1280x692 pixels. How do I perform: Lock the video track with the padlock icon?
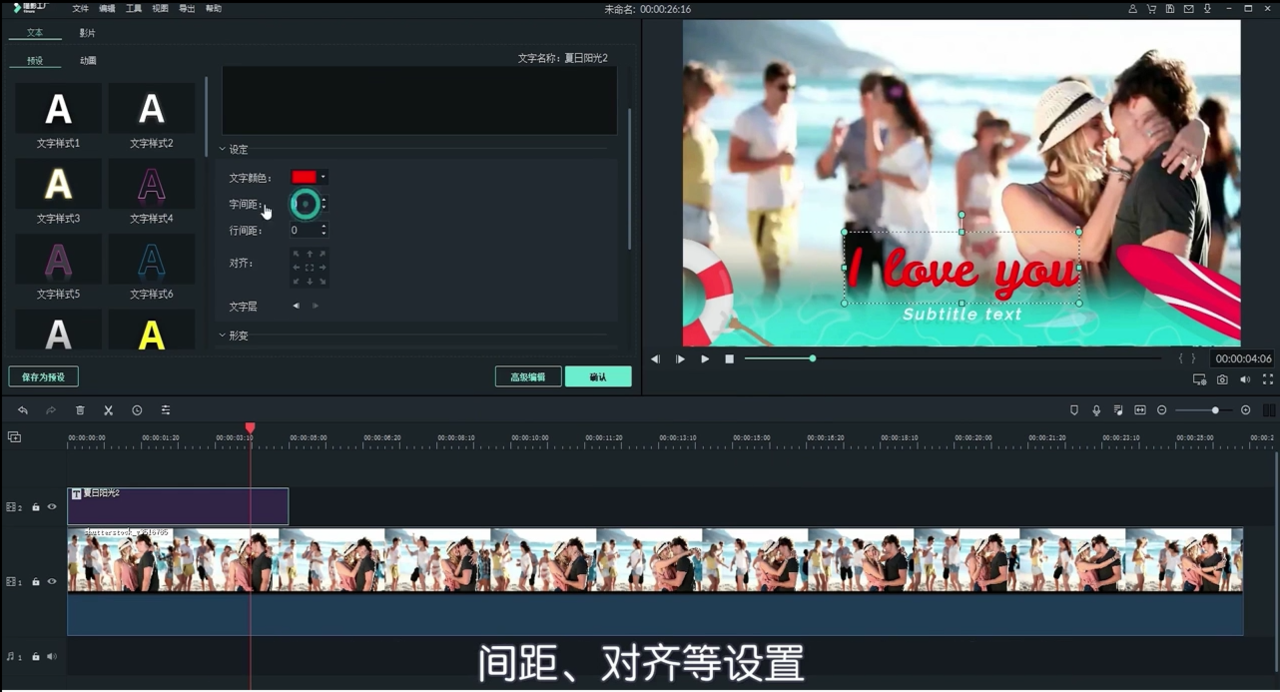pyautogui.click(x=35, y=581)
